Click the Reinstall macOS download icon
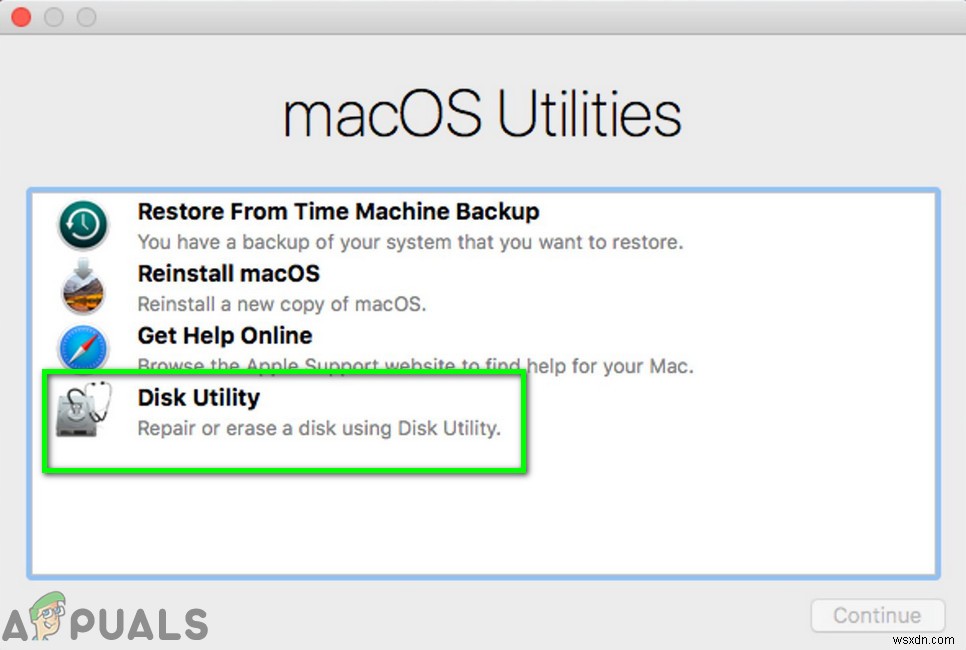The width and height of the screenshot is (966, 650). [82, 288]
